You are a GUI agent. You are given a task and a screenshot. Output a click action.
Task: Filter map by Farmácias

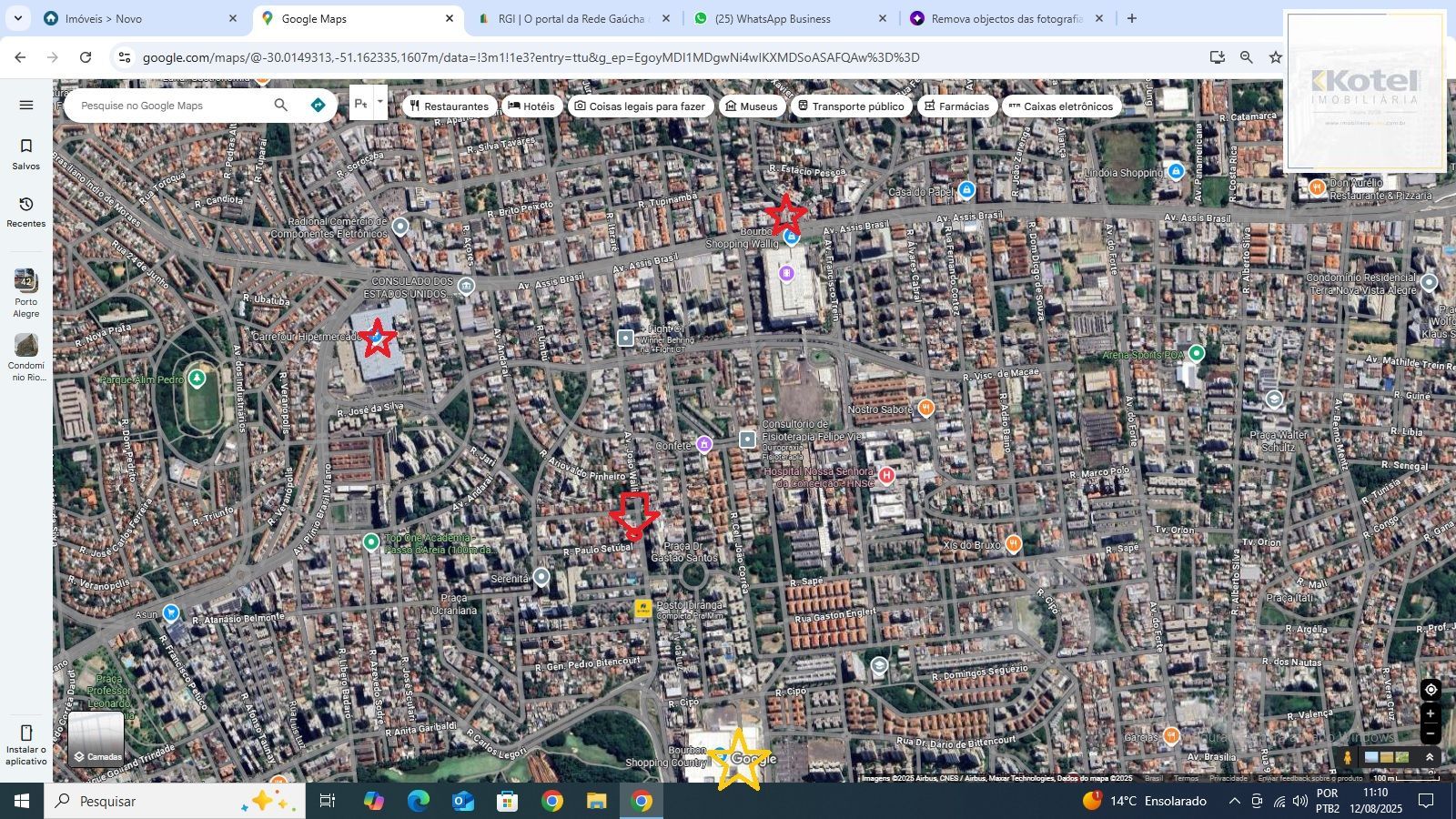click(x=956, y=106)
